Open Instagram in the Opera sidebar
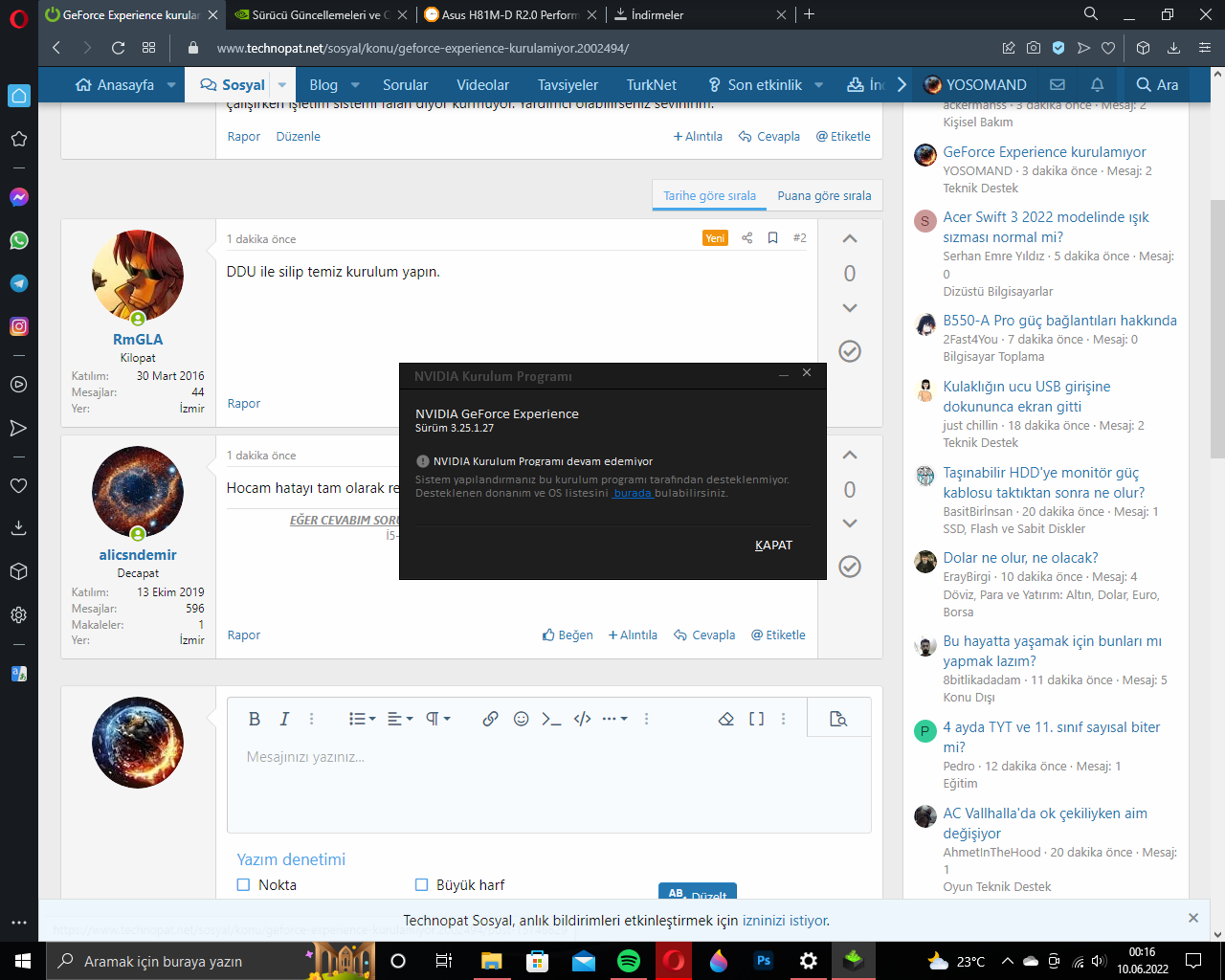 click(x=18, y=326)
